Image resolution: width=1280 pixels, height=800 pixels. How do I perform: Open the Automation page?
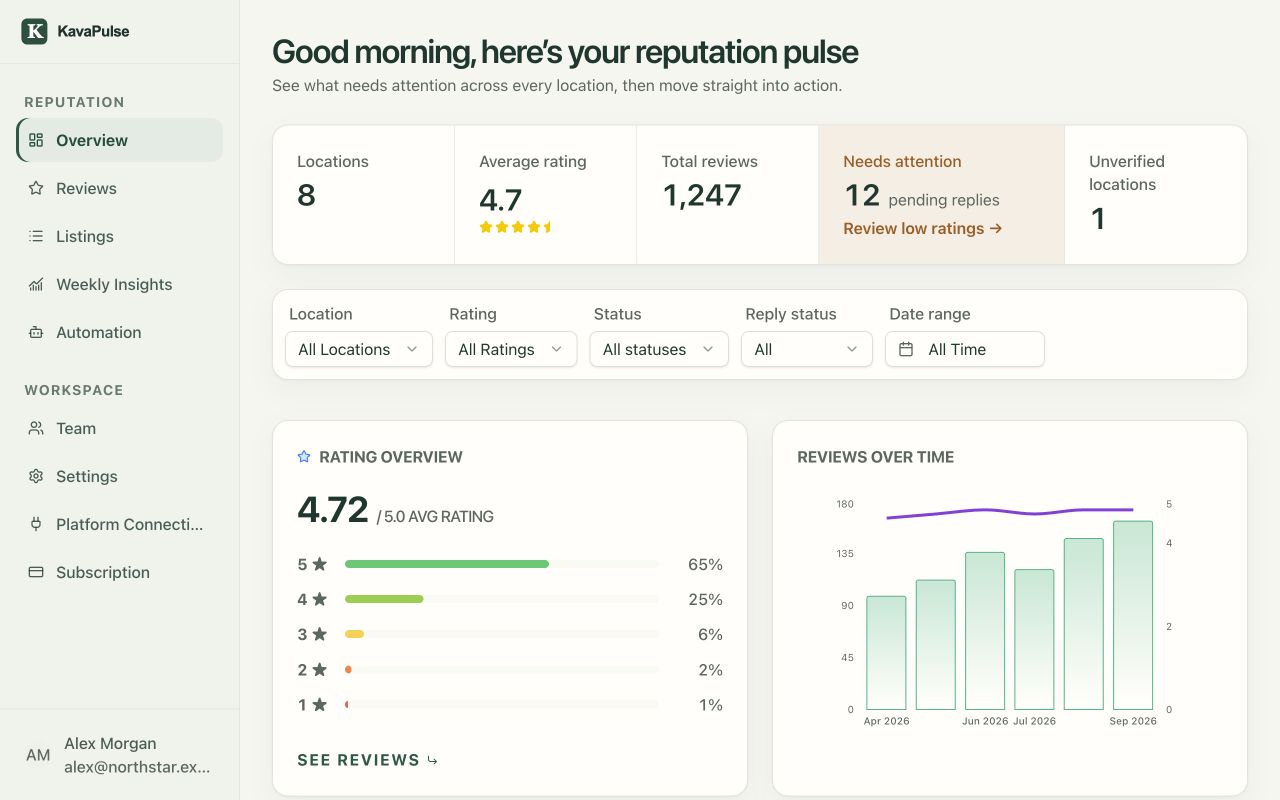click(120, 332)
